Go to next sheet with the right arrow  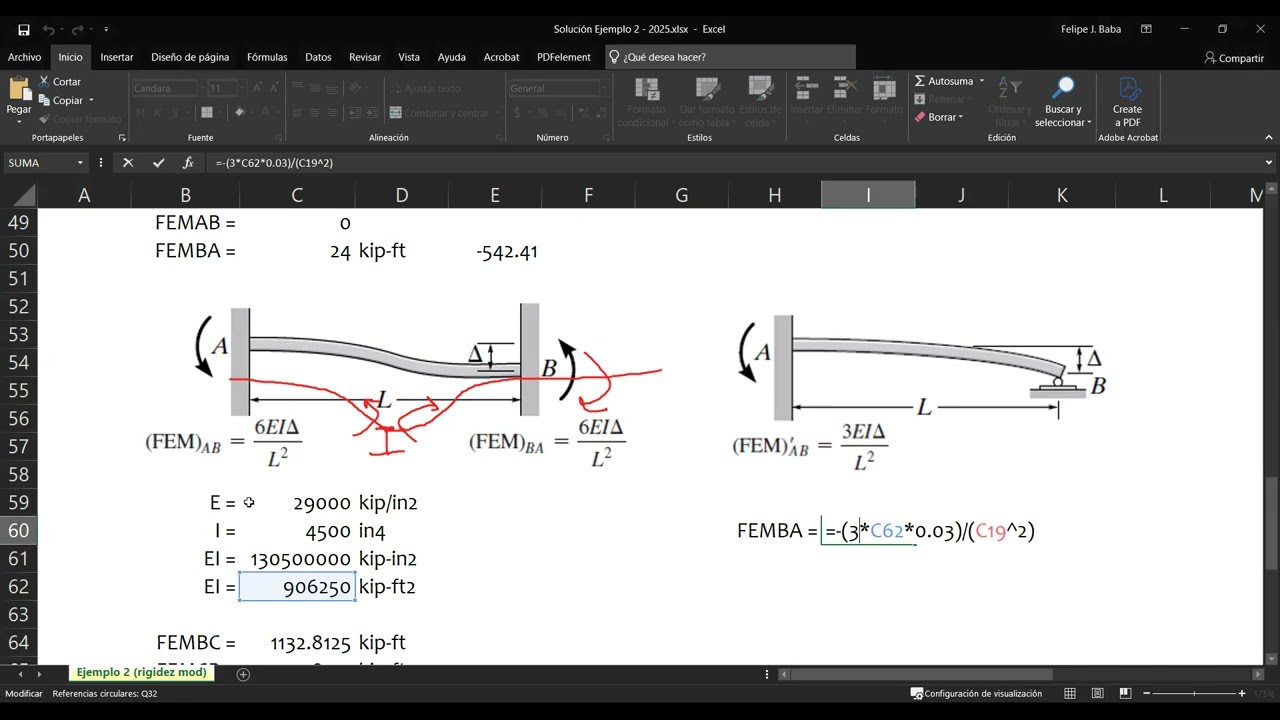coord(39,674)
